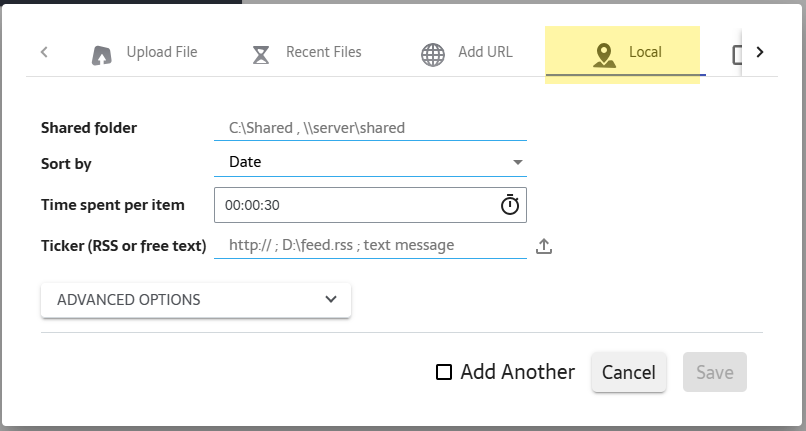Image resolution: width=806 pixels, height=431 pixels.
Task: Enable the Add Another checkbox
Action: 444,373
